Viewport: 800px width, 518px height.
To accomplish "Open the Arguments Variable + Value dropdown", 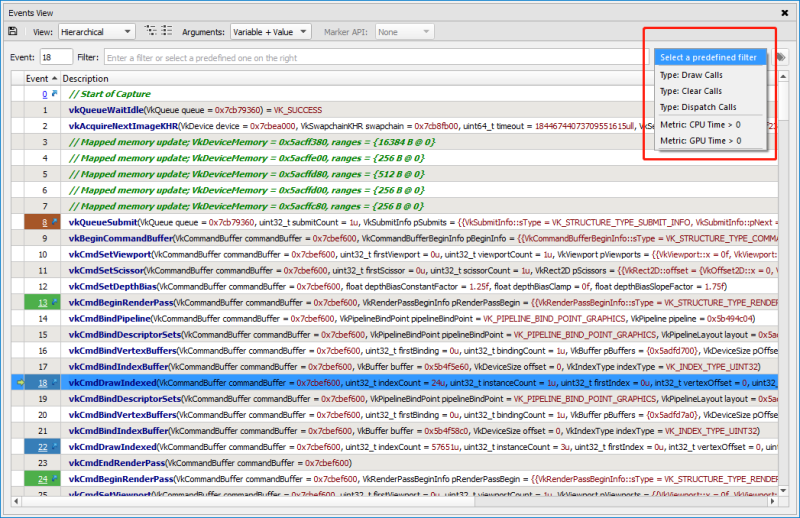I will click(x=270, y=32).
